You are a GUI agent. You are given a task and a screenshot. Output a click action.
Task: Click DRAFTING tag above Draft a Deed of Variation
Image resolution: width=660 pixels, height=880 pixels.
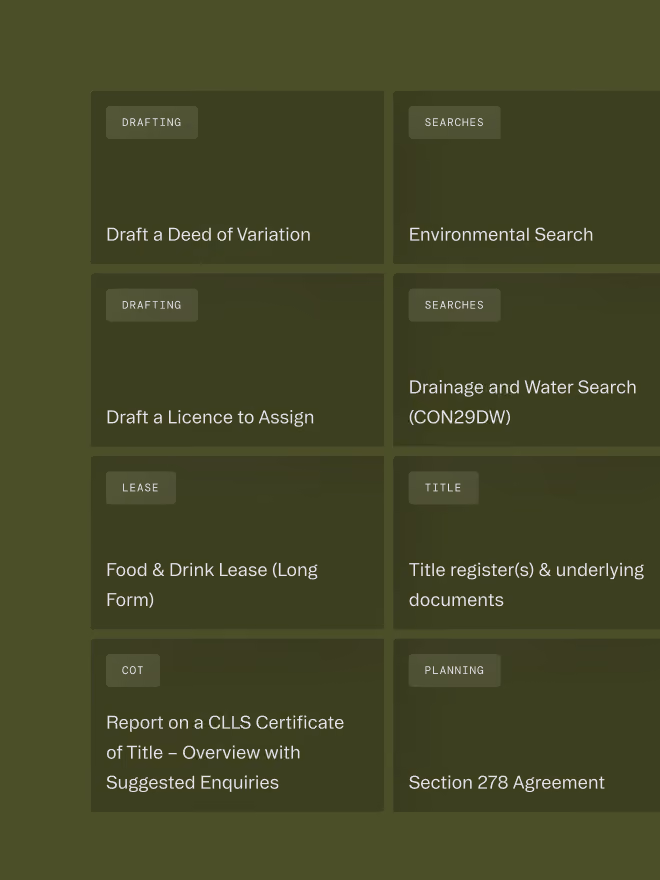(x=152, y=122)
